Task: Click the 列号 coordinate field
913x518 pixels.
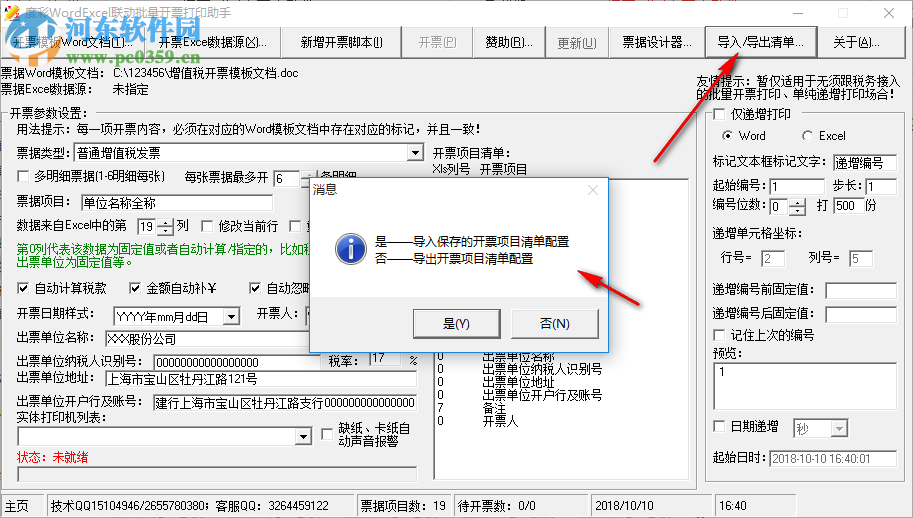Action: tap(861, 258)
